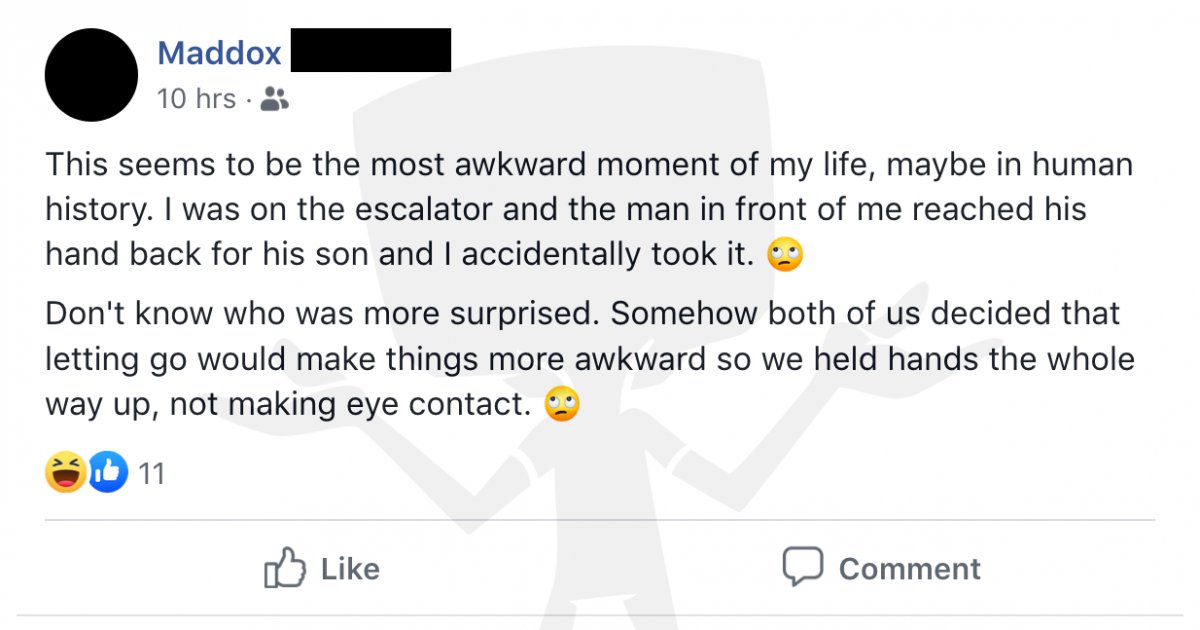Click the friends audience icon beside 10 hrs
1200x630 pixels.
tap(274, 98)
